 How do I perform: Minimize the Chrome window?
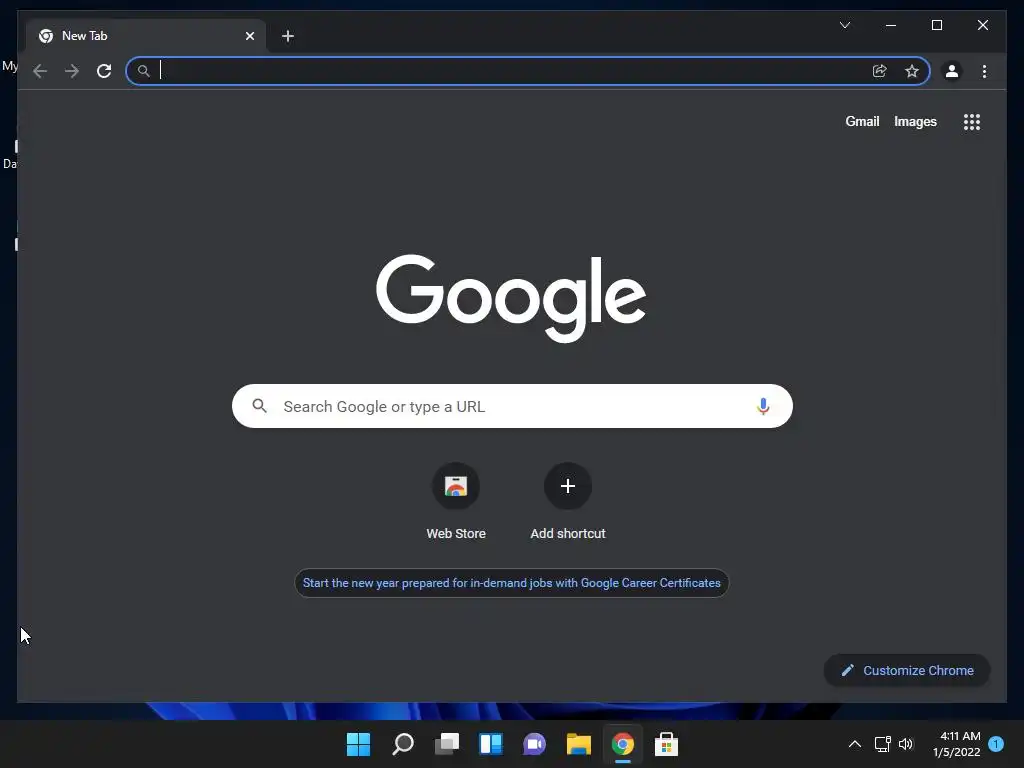click(891, 25)
